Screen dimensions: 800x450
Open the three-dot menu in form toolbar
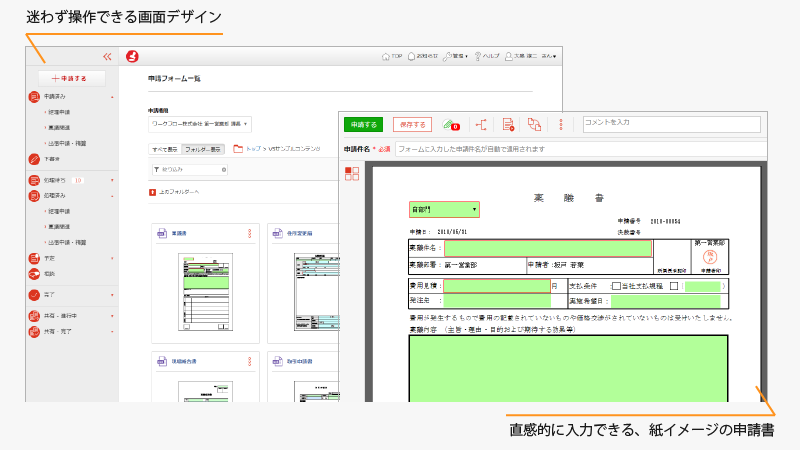pyautogui.click(x=561, y=125)
